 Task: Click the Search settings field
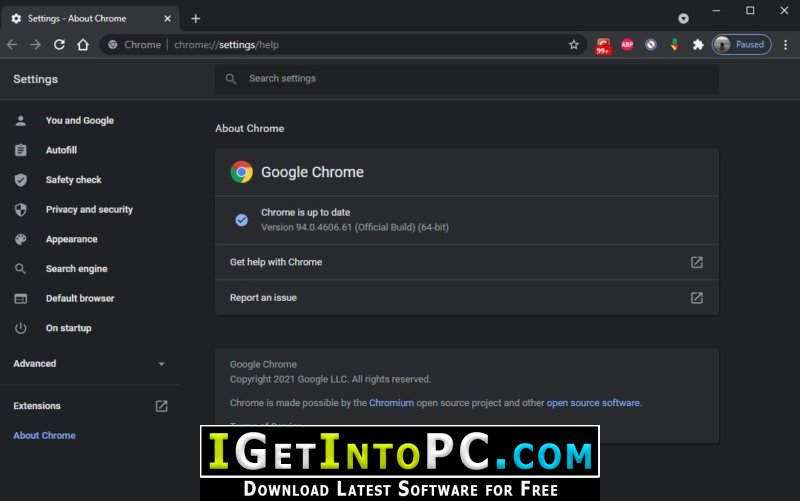[467, 79]
